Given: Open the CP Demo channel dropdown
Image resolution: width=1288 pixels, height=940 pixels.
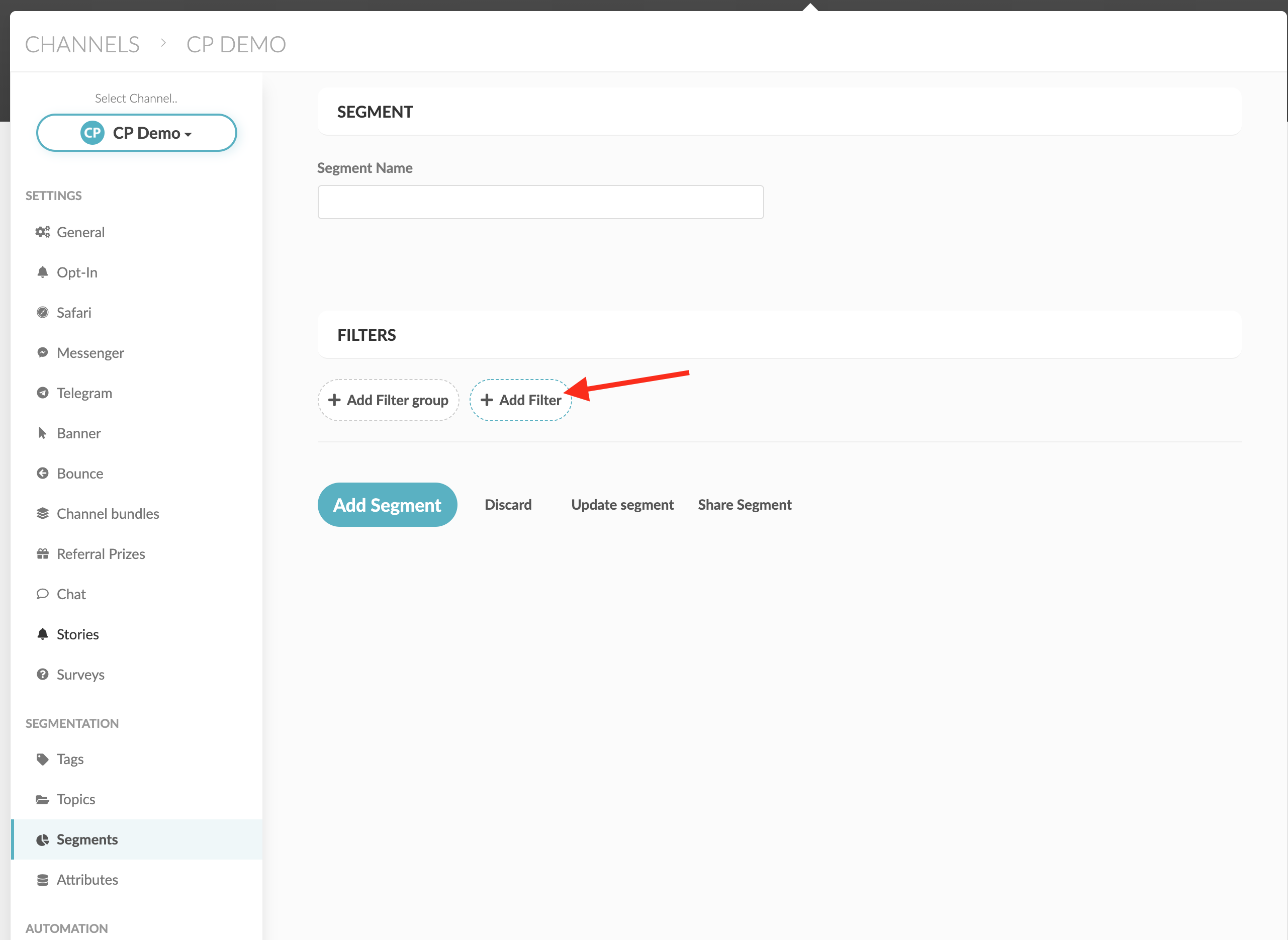Looking at the screenshot, I should pyautogui.click(x=137, y=133).
